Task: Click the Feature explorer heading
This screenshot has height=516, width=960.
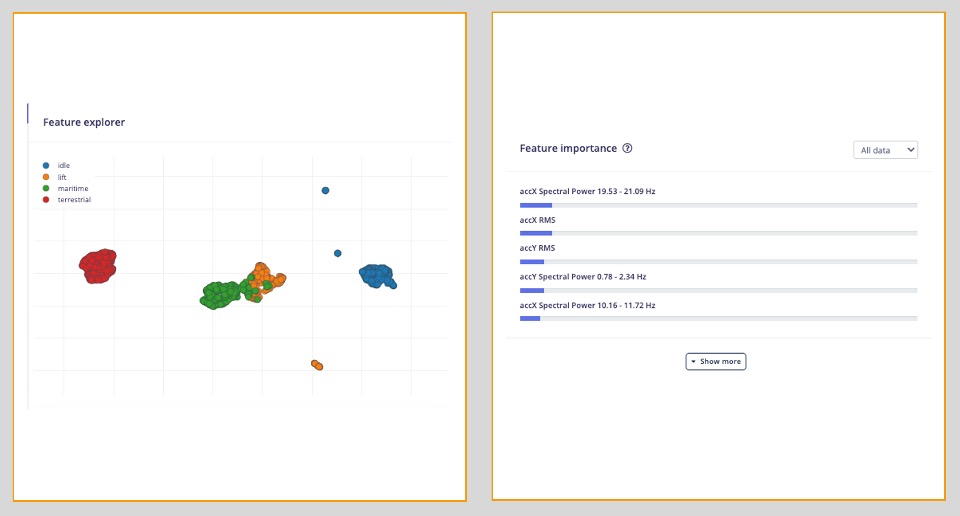Action: point(84,122)
